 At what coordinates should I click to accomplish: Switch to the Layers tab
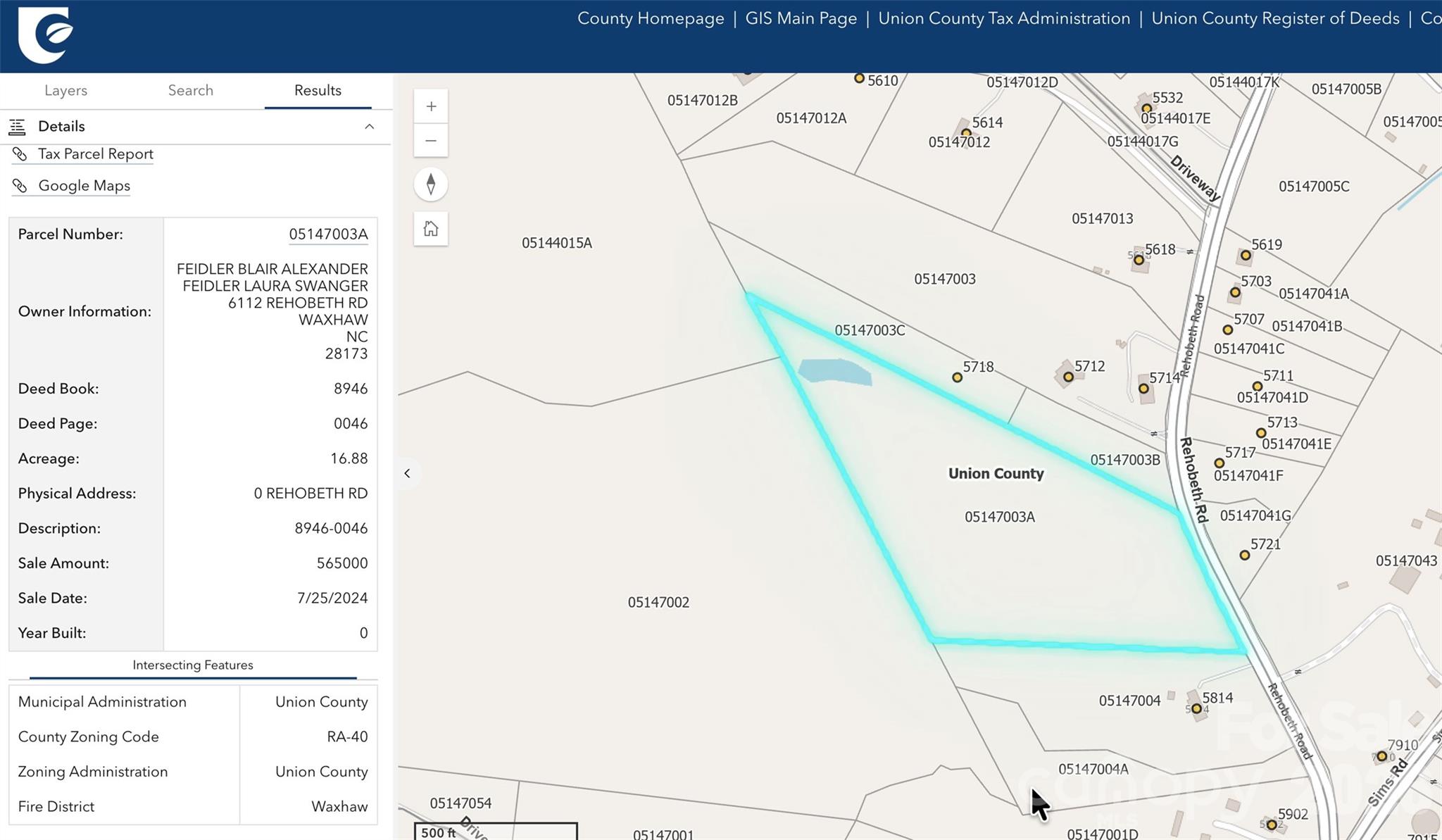pyautogui.click(x=65, y=90)
